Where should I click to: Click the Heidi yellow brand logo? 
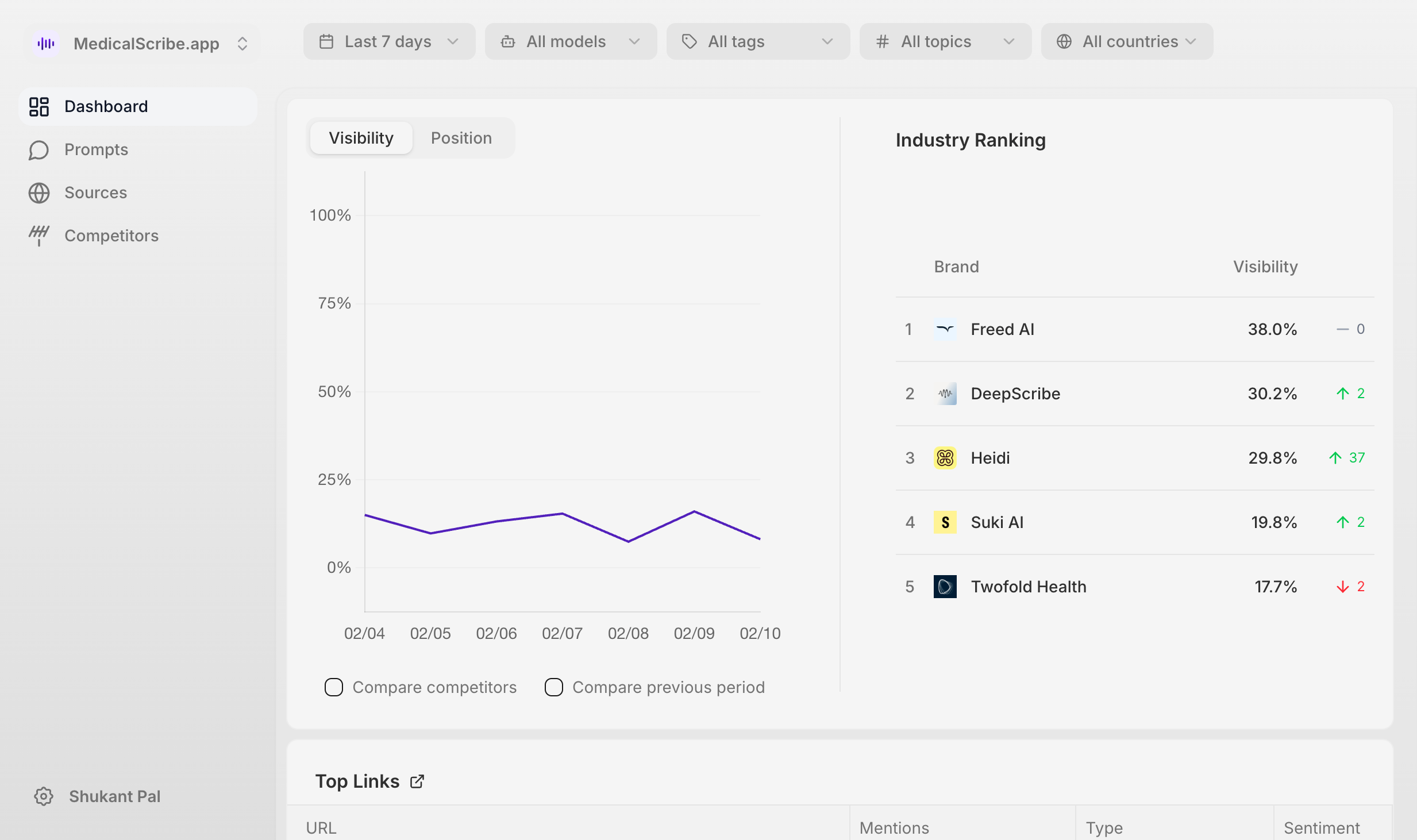pyautogui.click(x=945, y=458)
